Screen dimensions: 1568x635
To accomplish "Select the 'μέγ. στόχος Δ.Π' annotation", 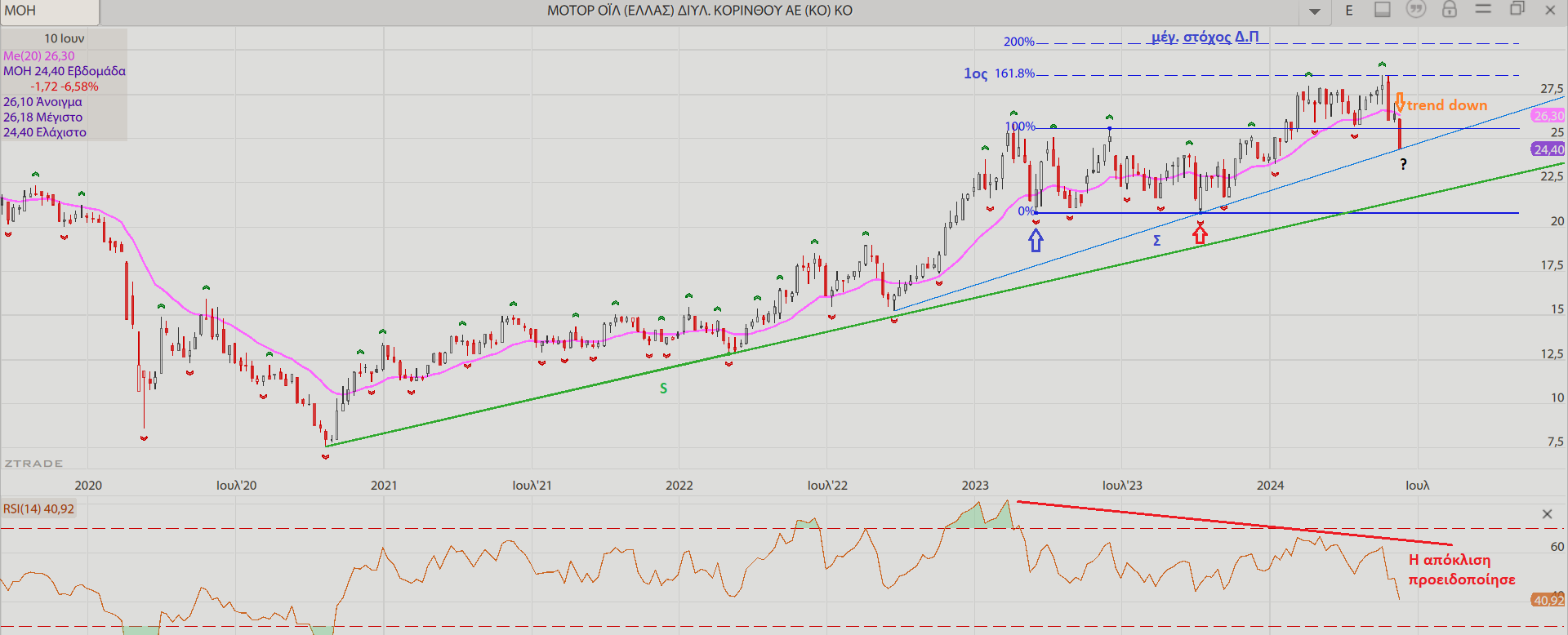I will click(1205, 37).
